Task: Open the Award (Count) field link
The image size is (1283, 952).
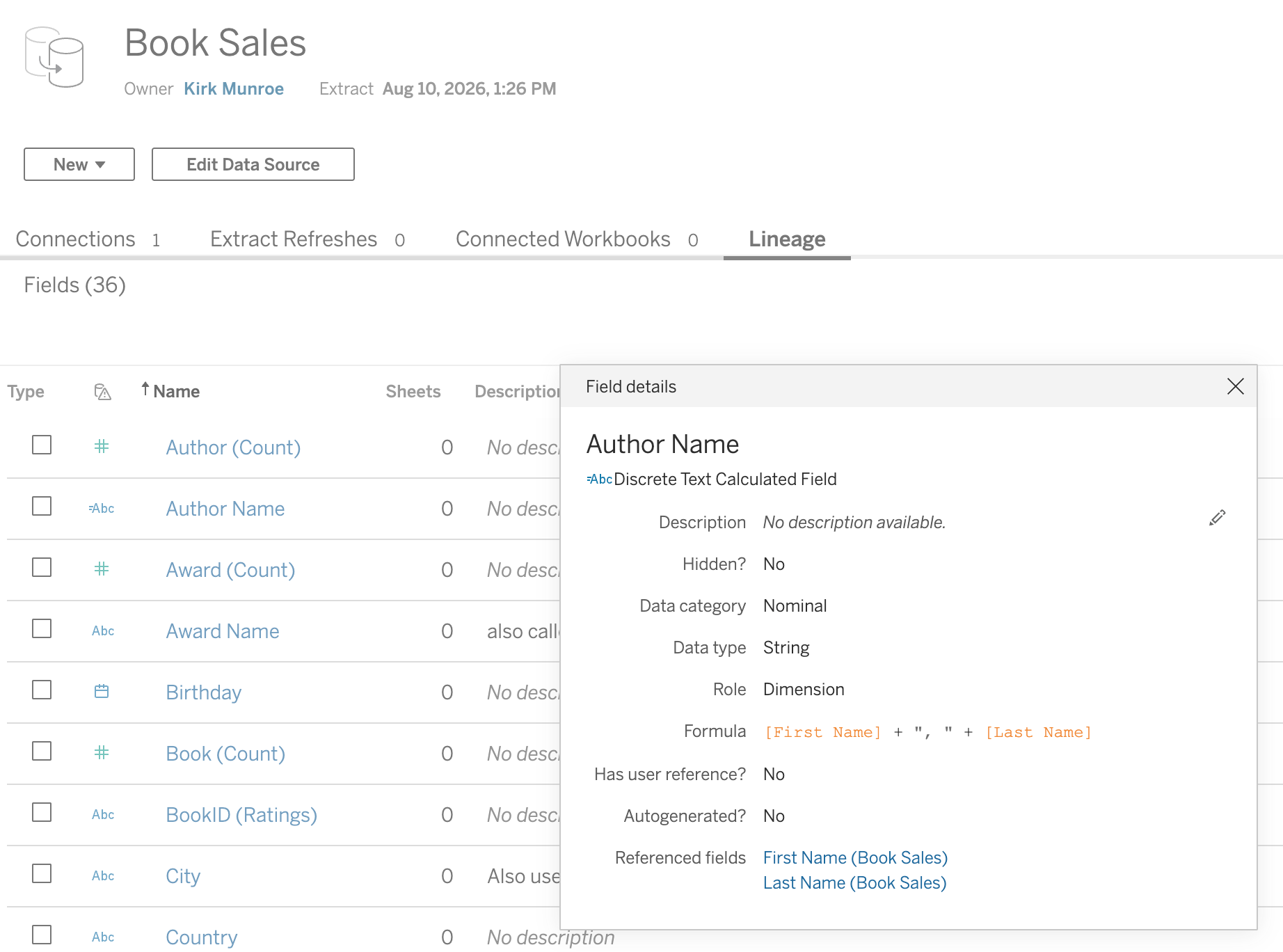Action: tap(230, 570)
